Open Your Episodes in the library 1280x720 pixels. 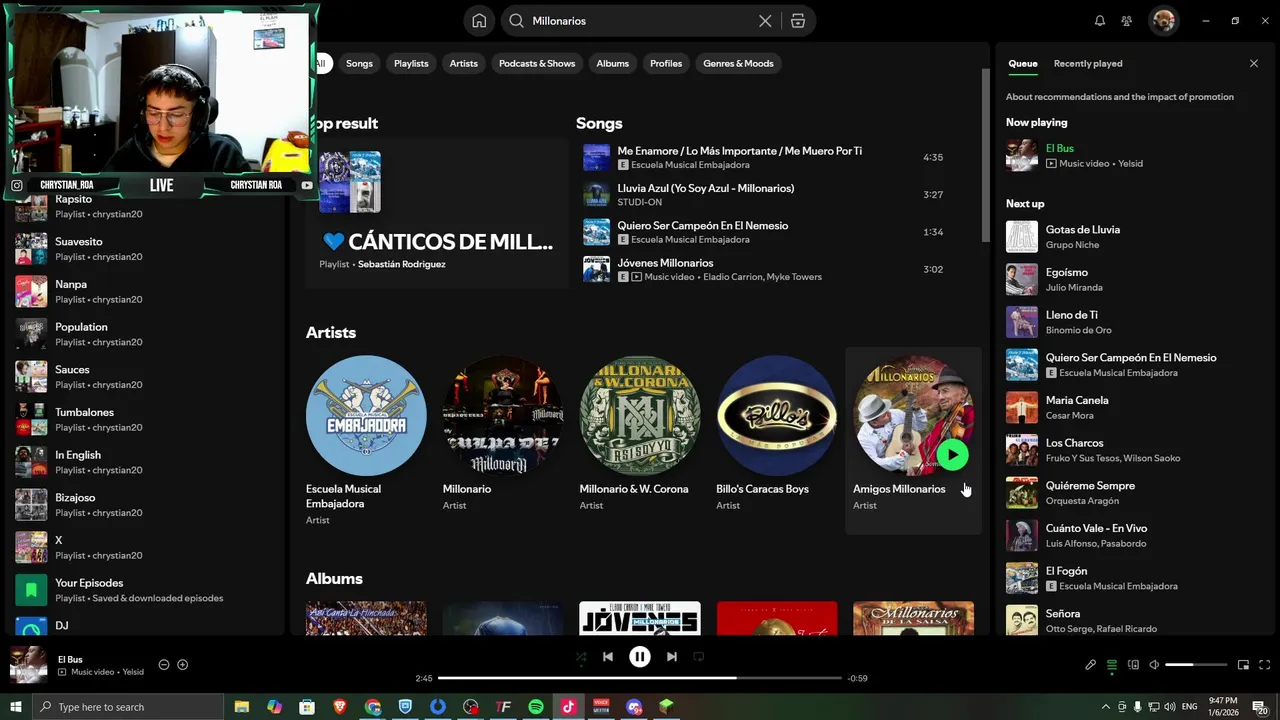pyautogui.click(x=146, y=590)
